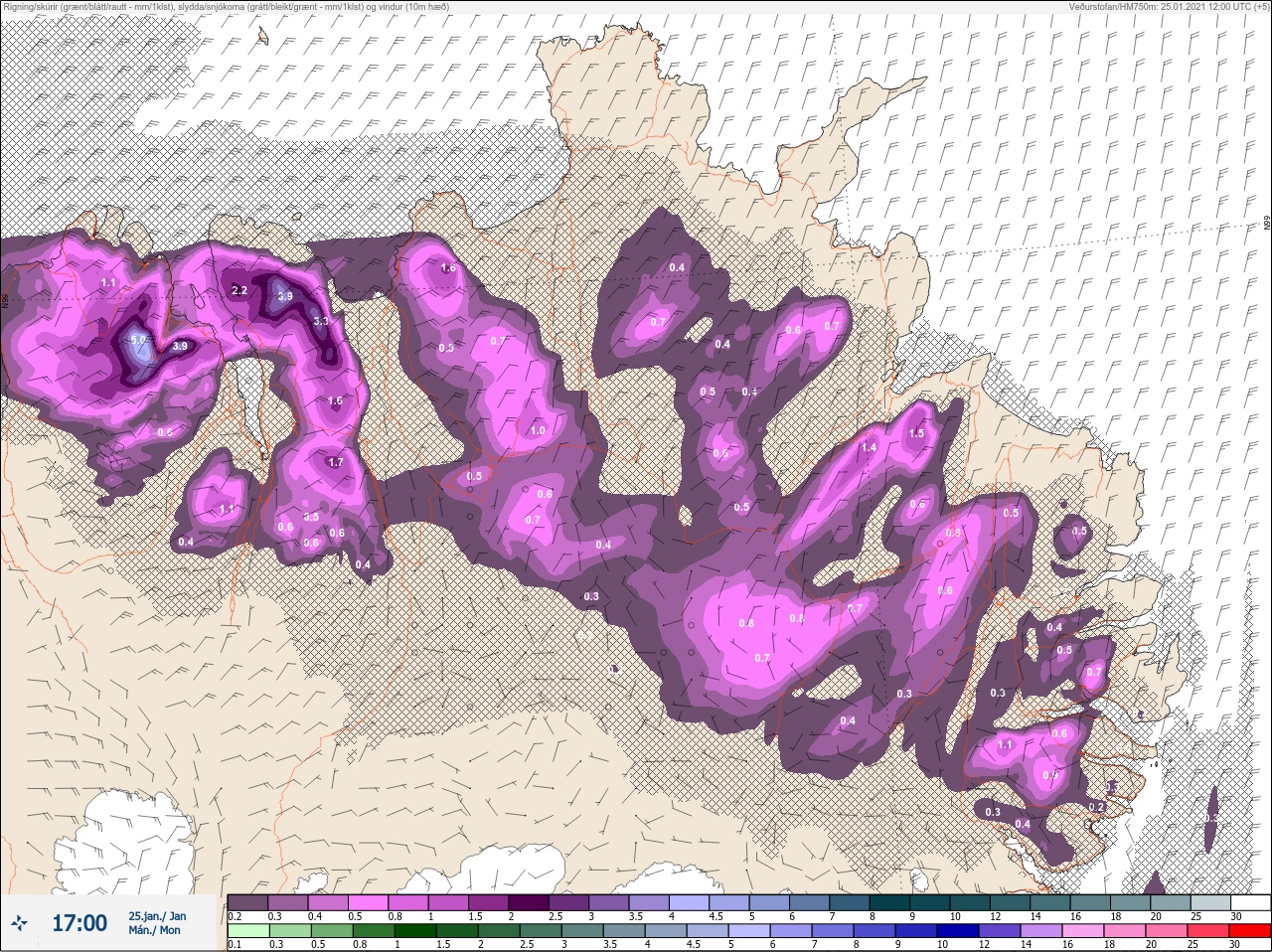Click the date text '25.jan./ Jan'
The width and height of the screenshot is (1272, 952).
(x=156, y=916)
